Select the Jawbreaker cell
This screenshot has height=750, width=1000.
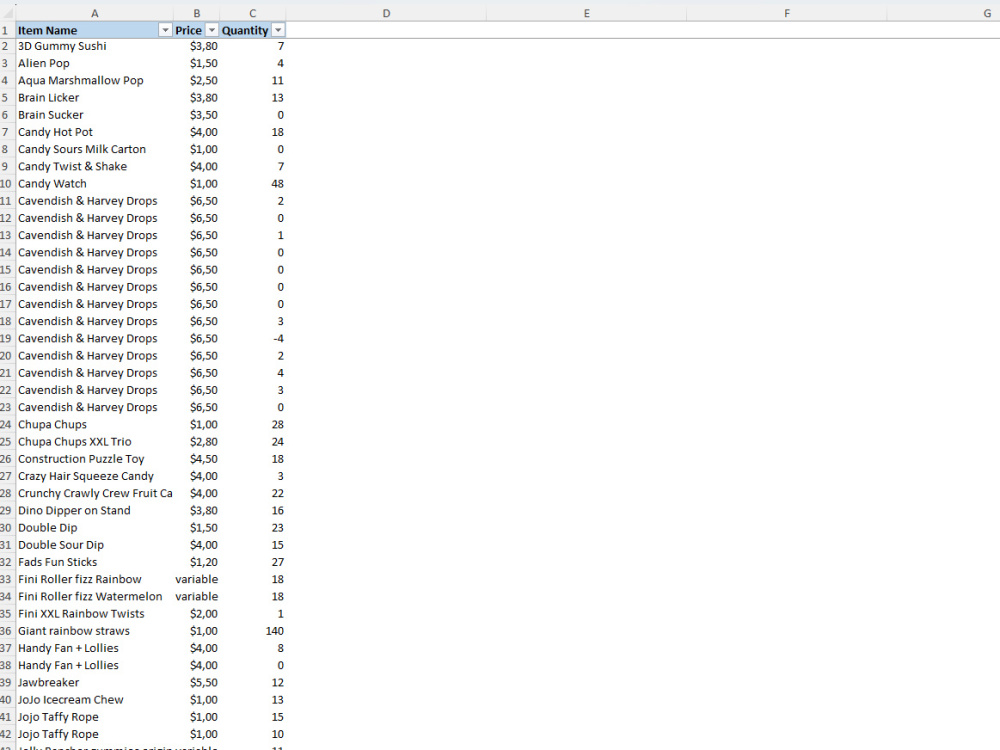coord(94,683)
